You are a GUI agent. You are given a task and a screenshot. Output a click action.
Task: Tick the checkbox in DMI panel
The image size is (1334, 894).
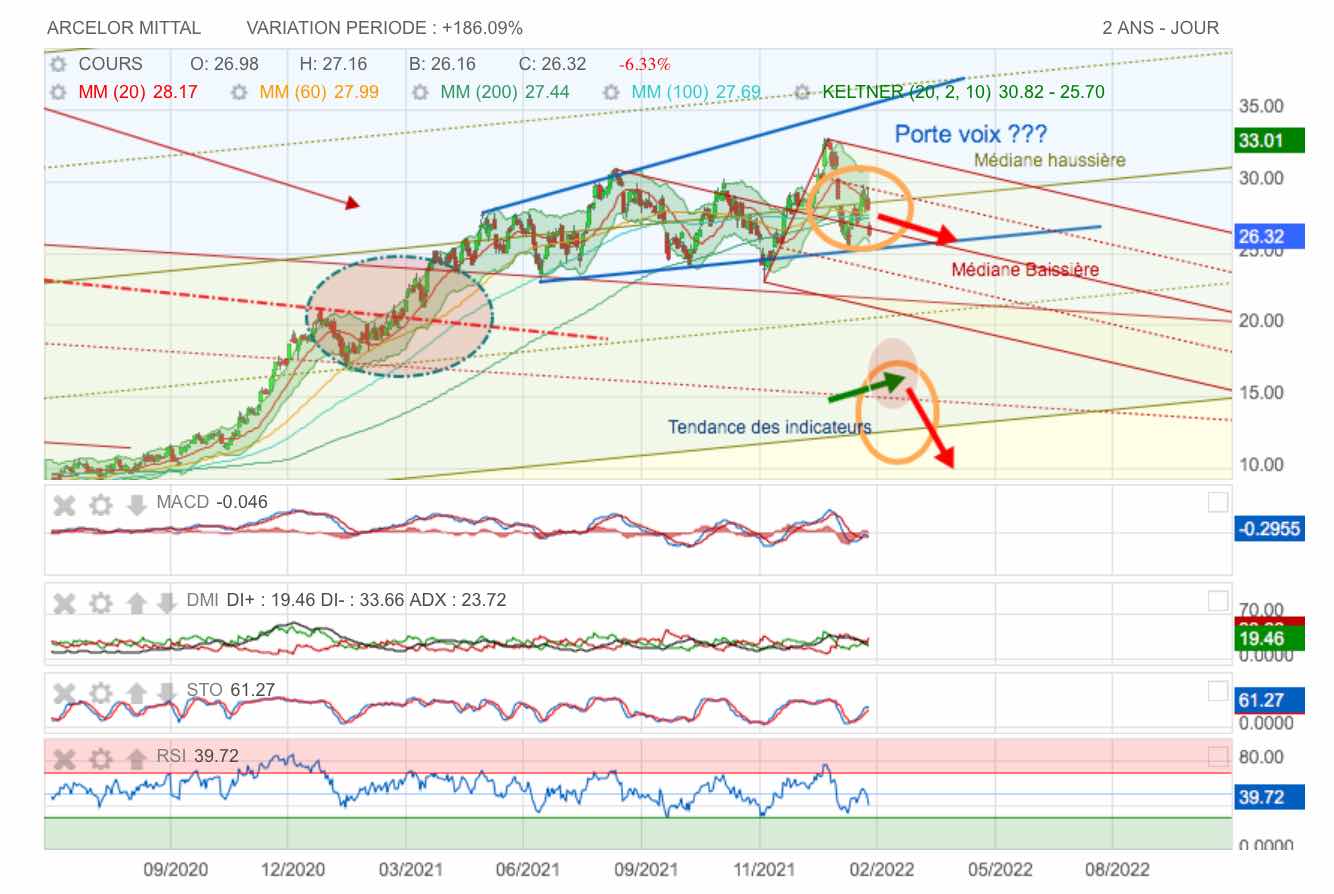tap(1217, 600)
